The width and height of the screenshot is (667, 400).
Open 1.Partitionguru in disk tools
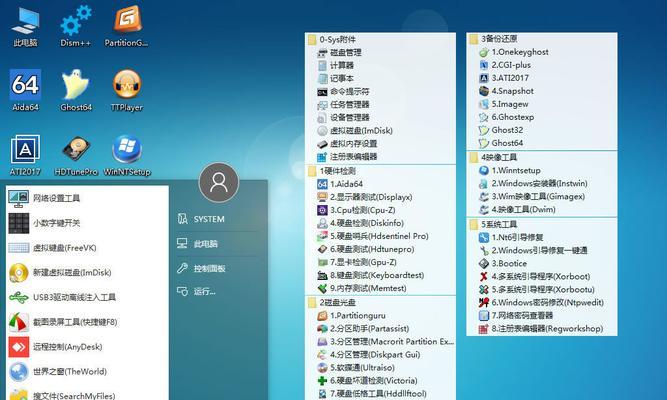pyautogui.click(x=380, y=316)
